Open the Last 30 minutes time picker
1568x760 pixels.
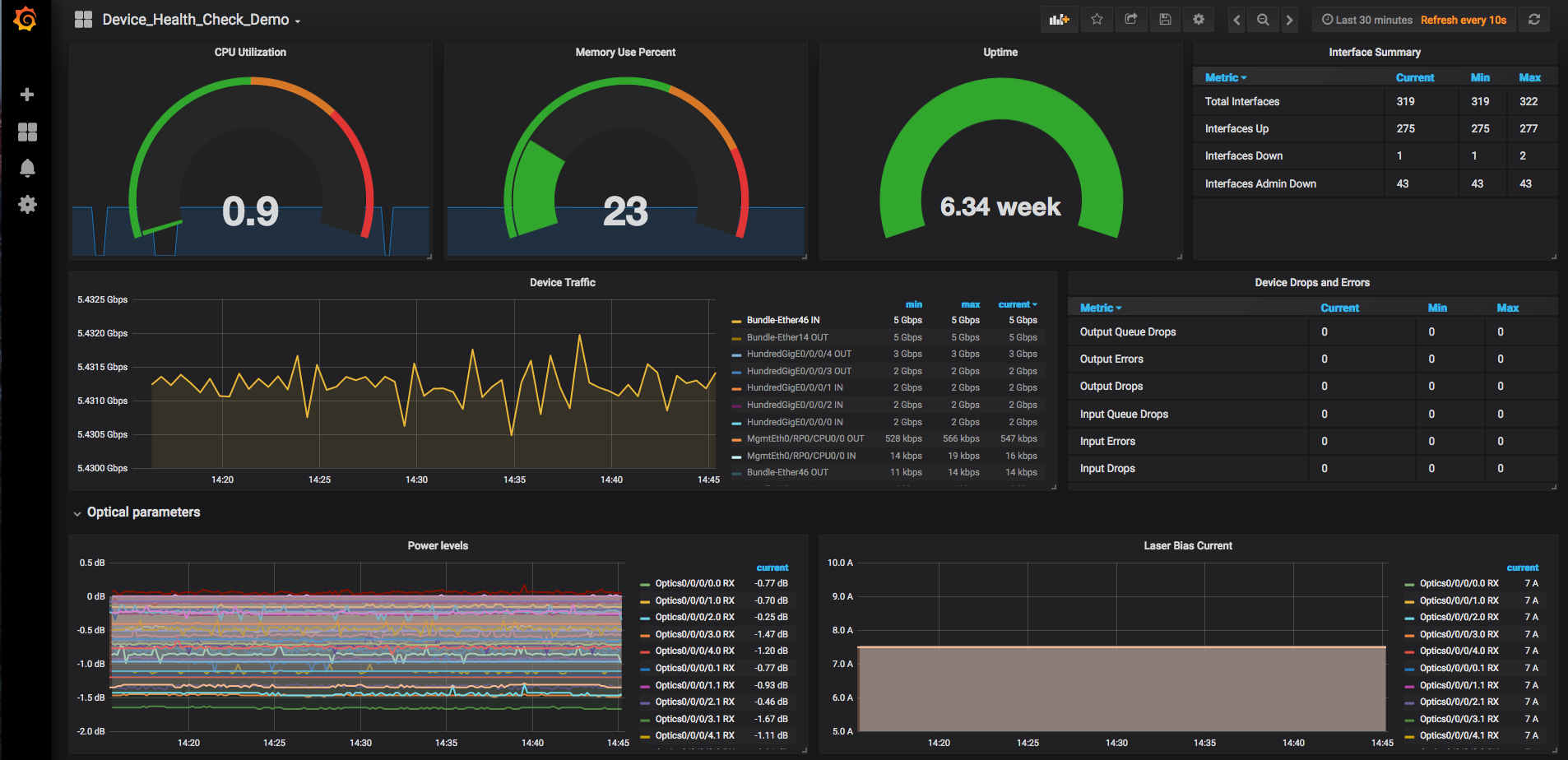[1367, 20]
